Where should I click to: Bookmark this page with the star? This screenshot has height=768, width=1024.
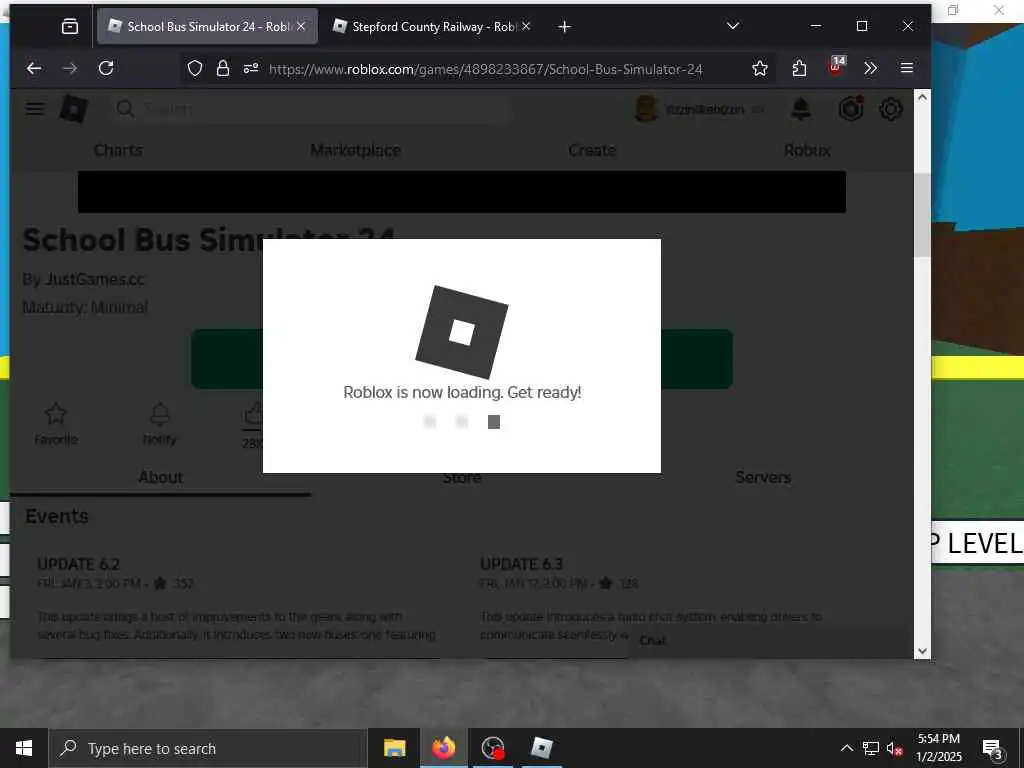point(760,69)
